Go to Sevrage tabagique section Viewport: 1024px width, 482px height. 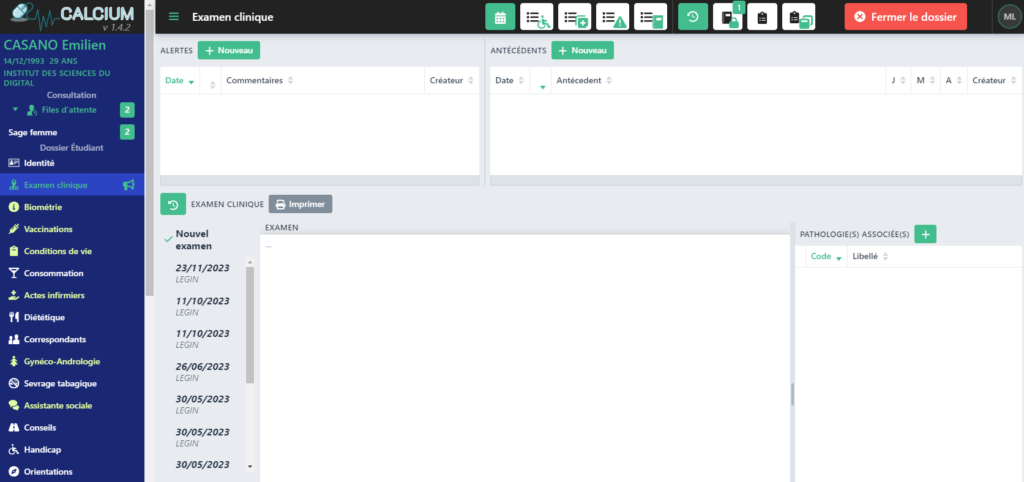point(59,383)
